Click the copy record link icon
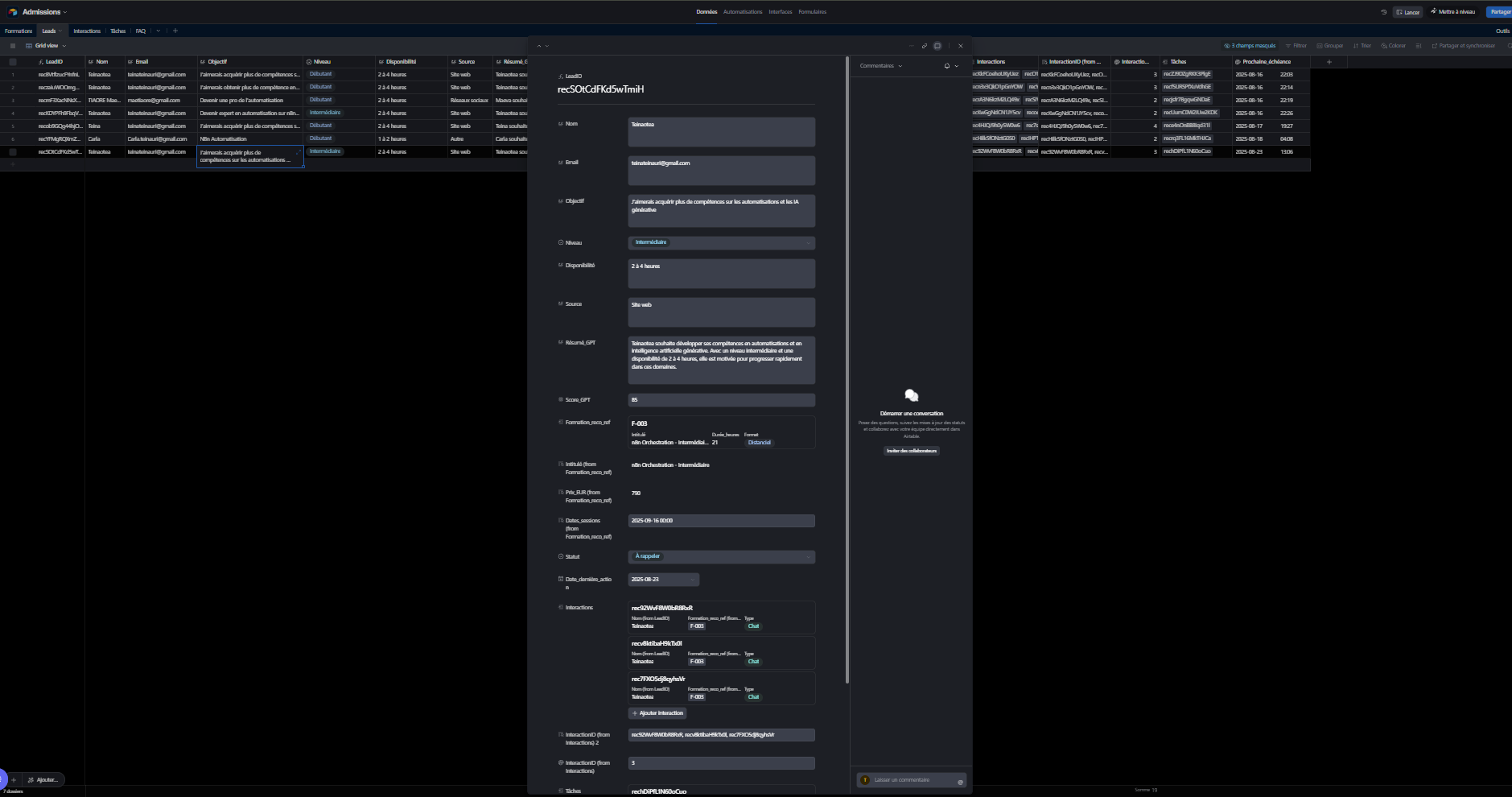 click(x=925, y=46)
